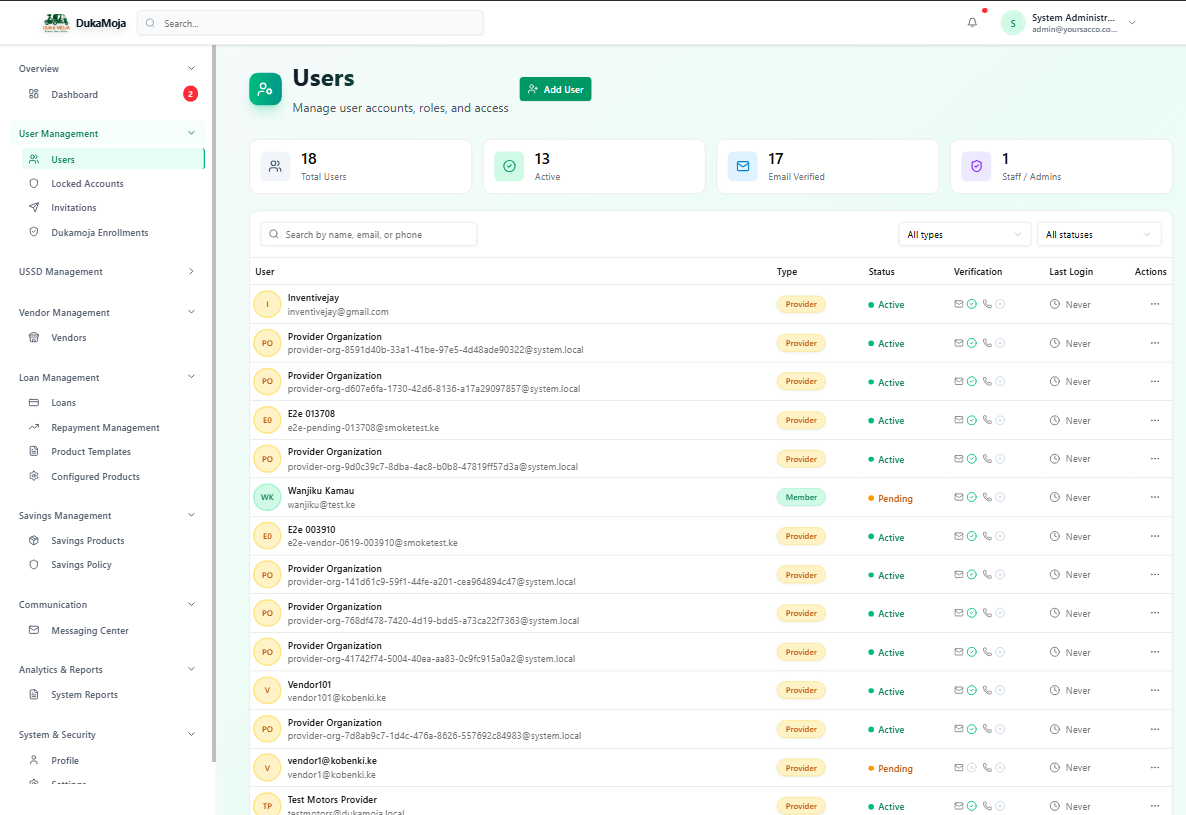This screenshot has width=1186, height=815.
Task: Select Users in sidebar
Action: (113, 160)
